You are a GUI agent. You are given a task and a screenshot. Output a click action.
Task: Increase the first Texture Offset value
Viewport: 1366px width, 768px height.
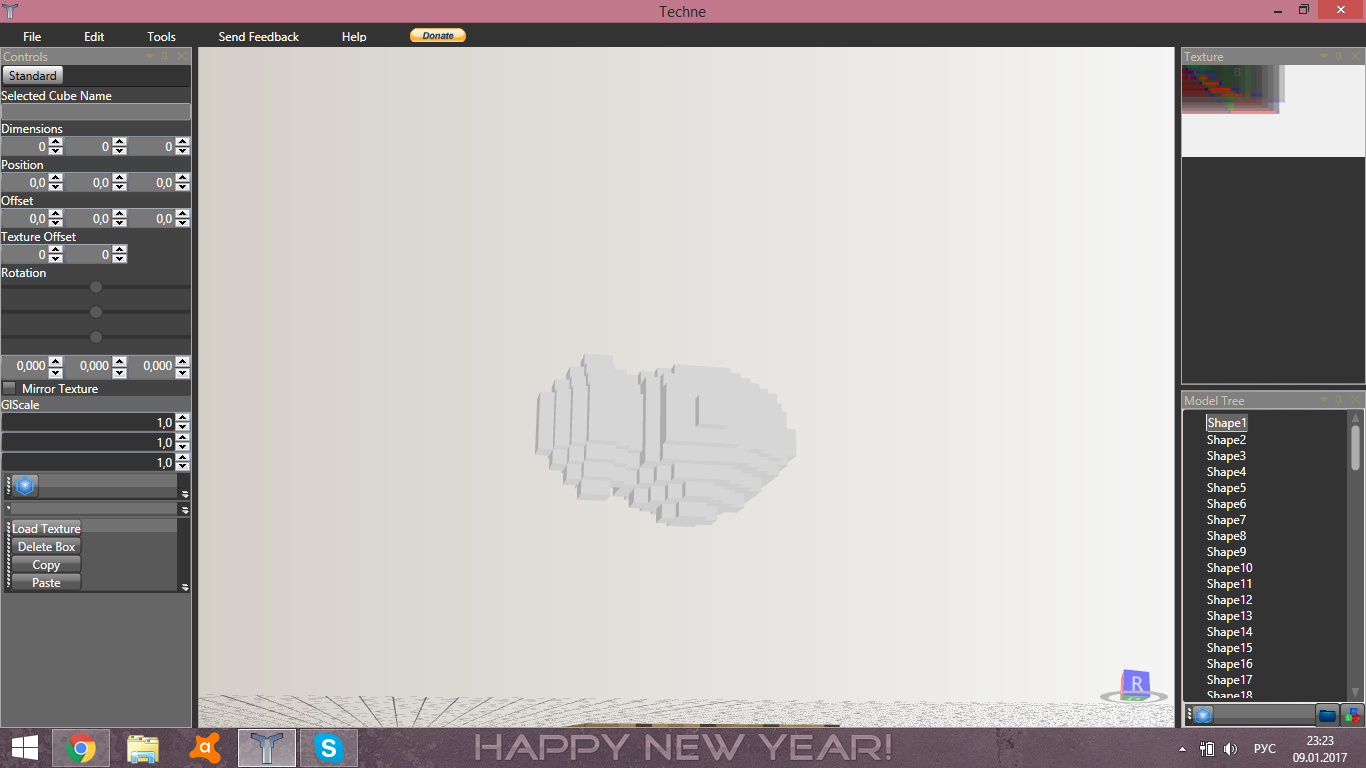(x=55, y=250)
